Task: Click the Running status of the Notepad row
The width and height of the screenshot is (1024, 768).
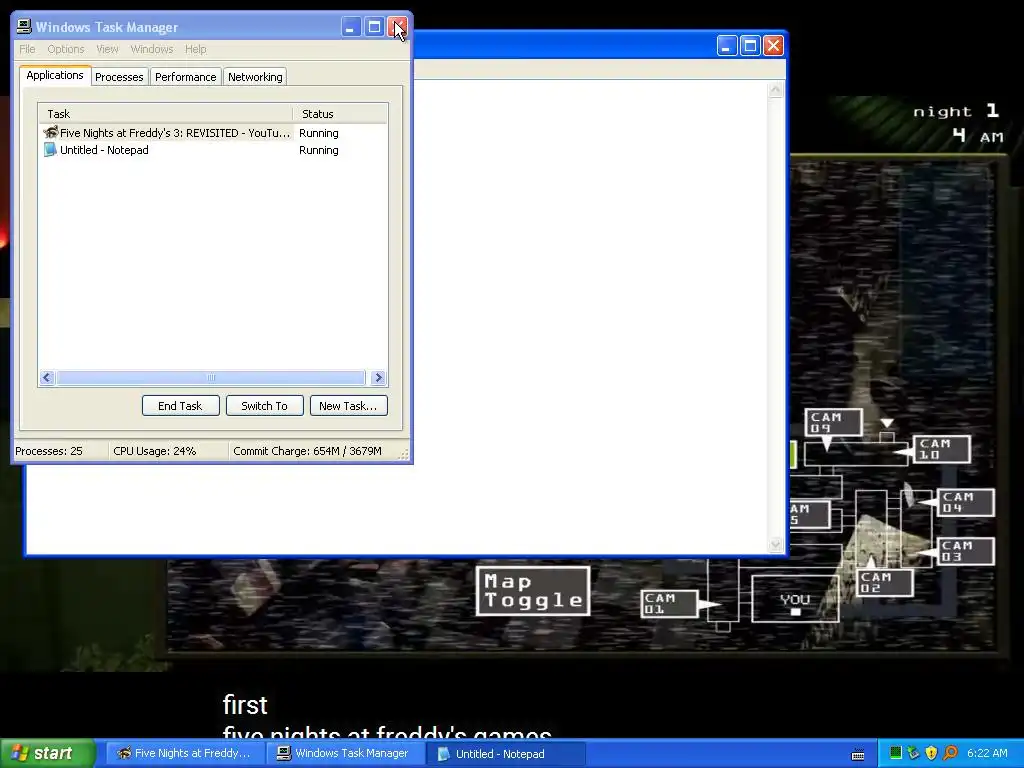Action: point(319,150)
